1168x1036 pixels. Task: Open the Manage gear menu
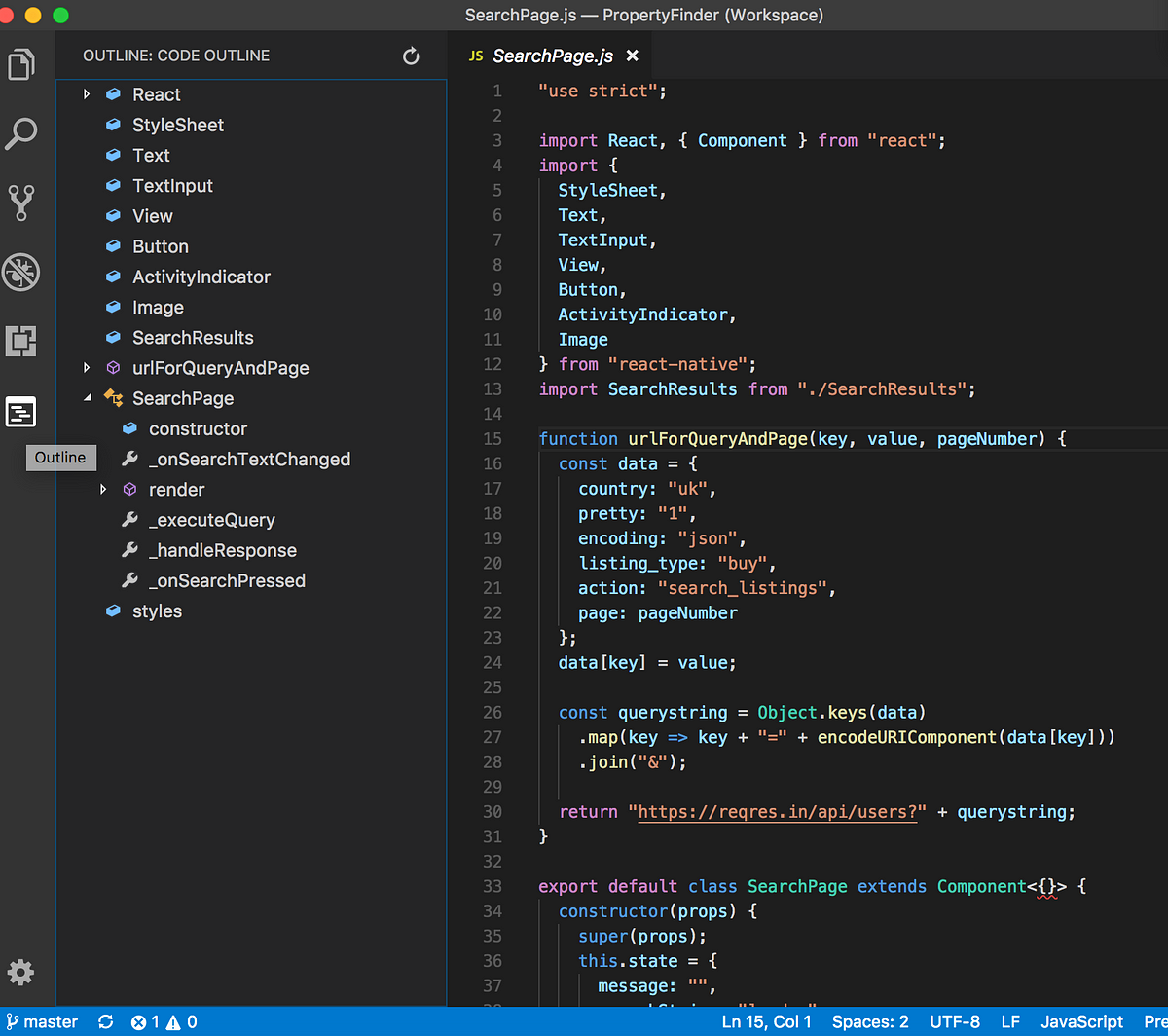[21, 972]
